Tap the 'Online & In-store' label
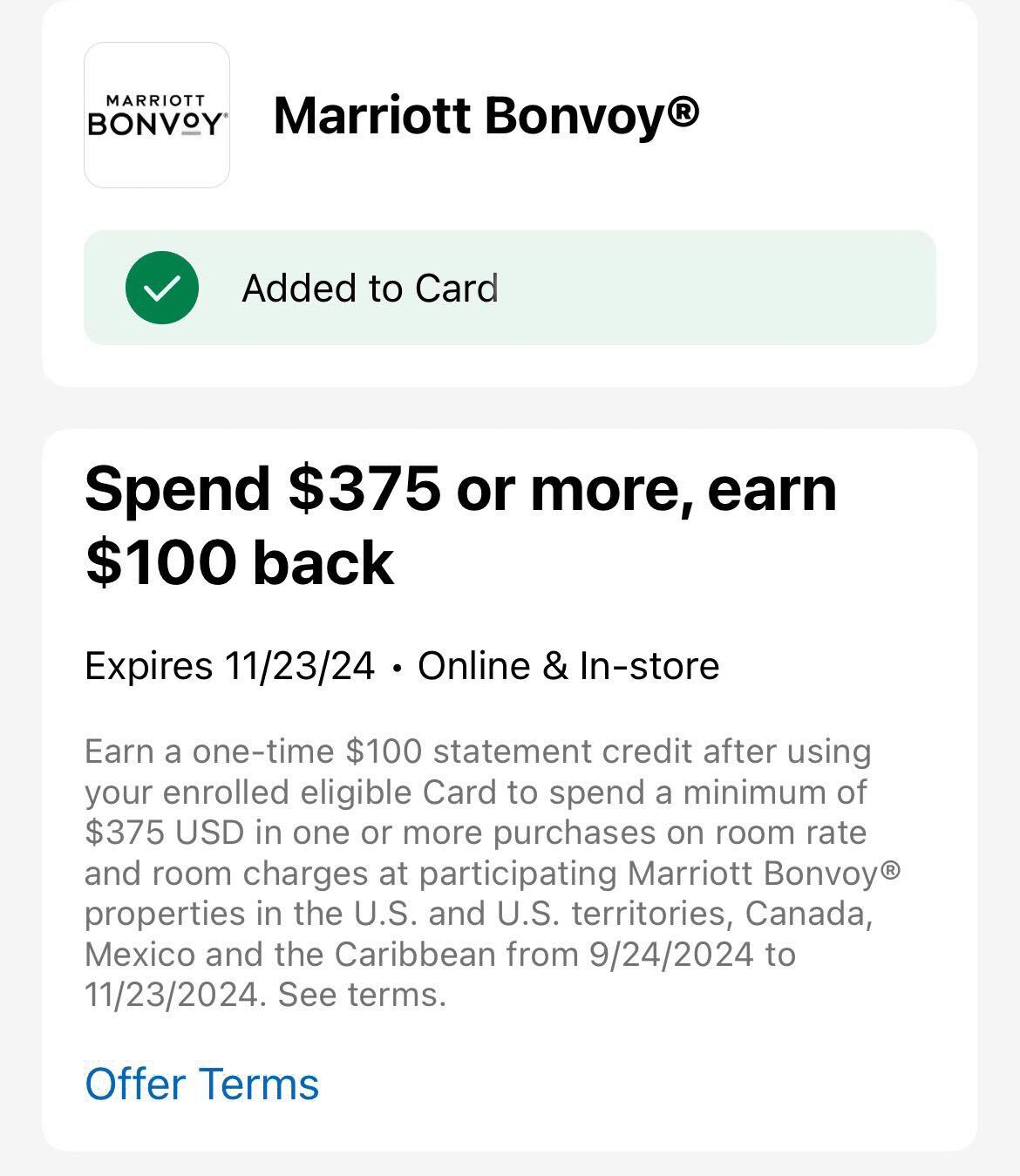Screen dimensions: 1020x1176 [x=568, y=666]
